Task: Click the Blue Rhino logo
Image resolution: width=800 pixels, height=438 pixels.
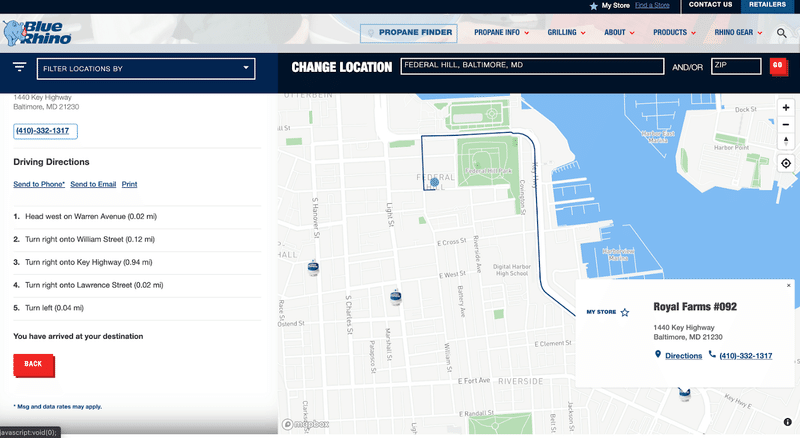Action: click(37, 33)
